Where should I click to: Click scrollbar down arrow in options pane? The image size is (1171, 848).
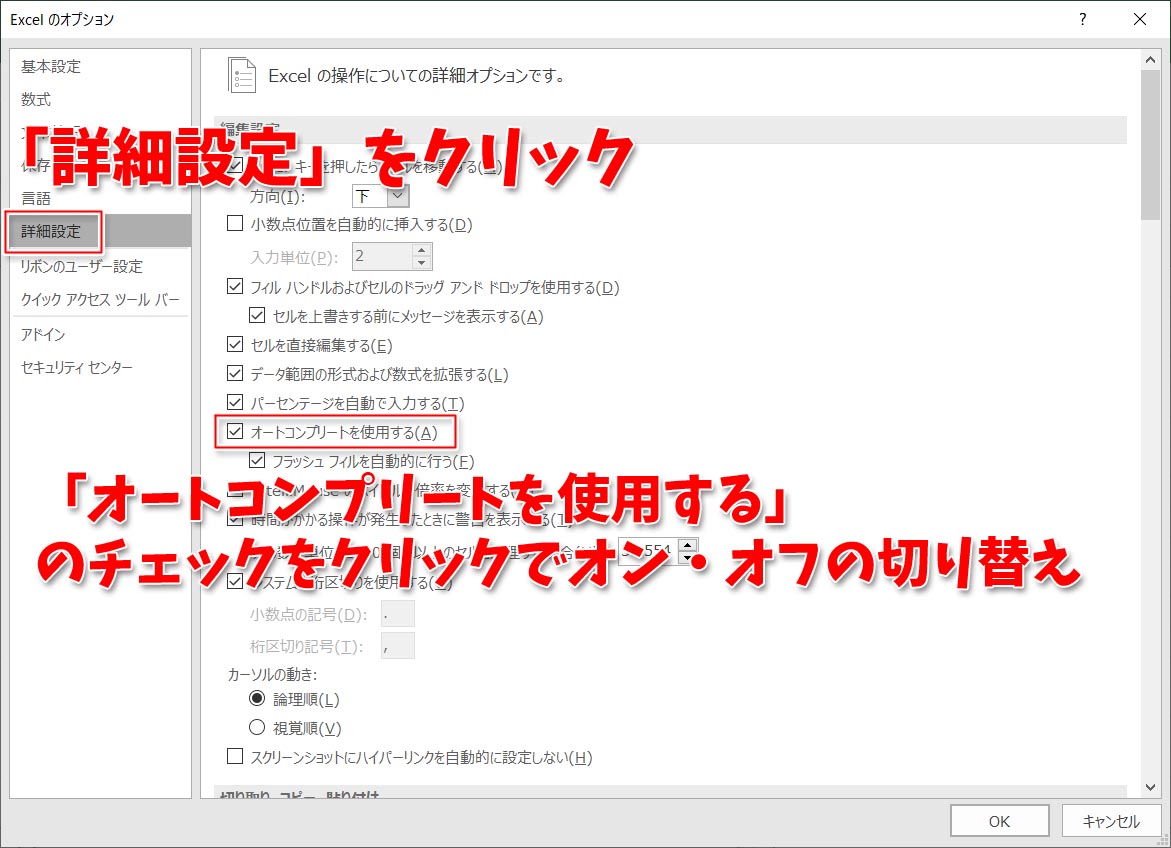(1150, 787)
